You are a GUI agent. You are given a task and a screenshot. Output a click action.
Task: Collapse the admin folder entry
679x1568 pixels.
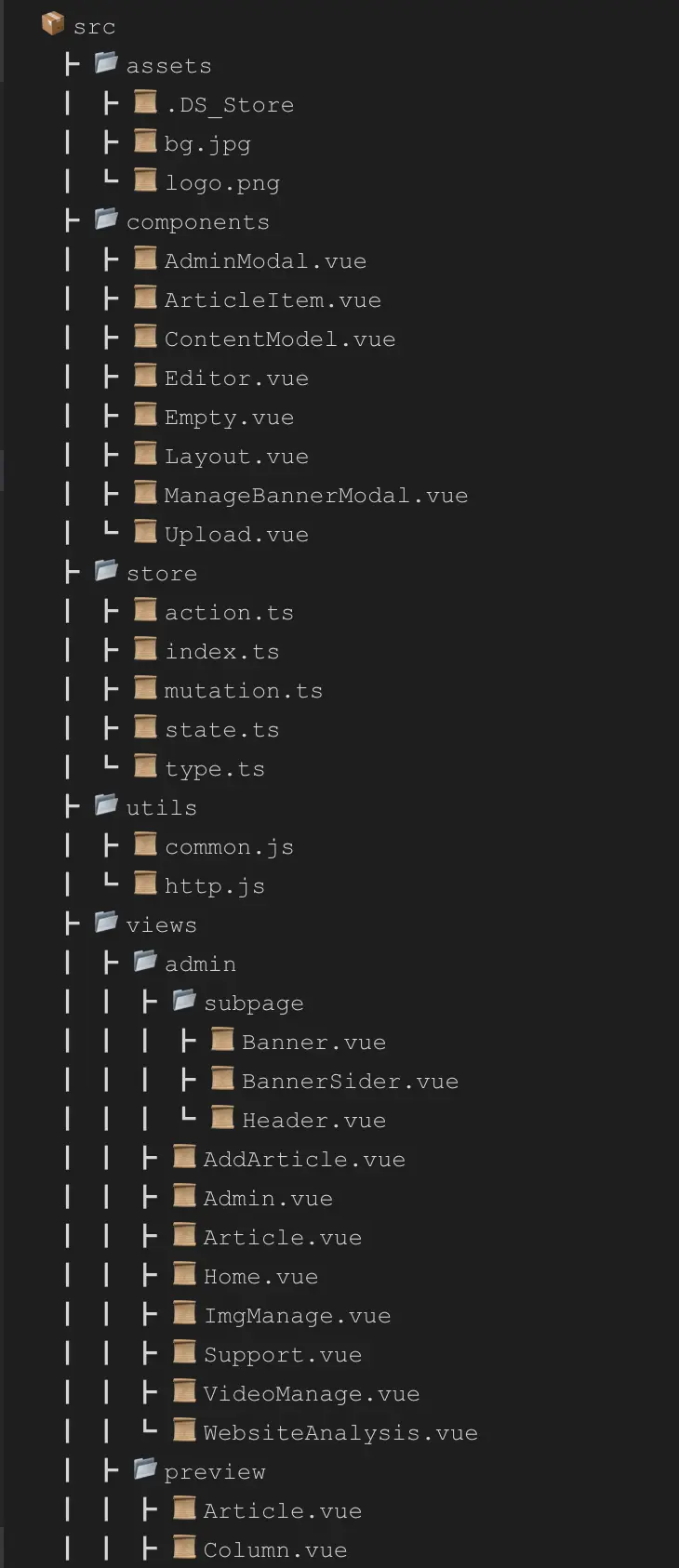tap(200, 964)
